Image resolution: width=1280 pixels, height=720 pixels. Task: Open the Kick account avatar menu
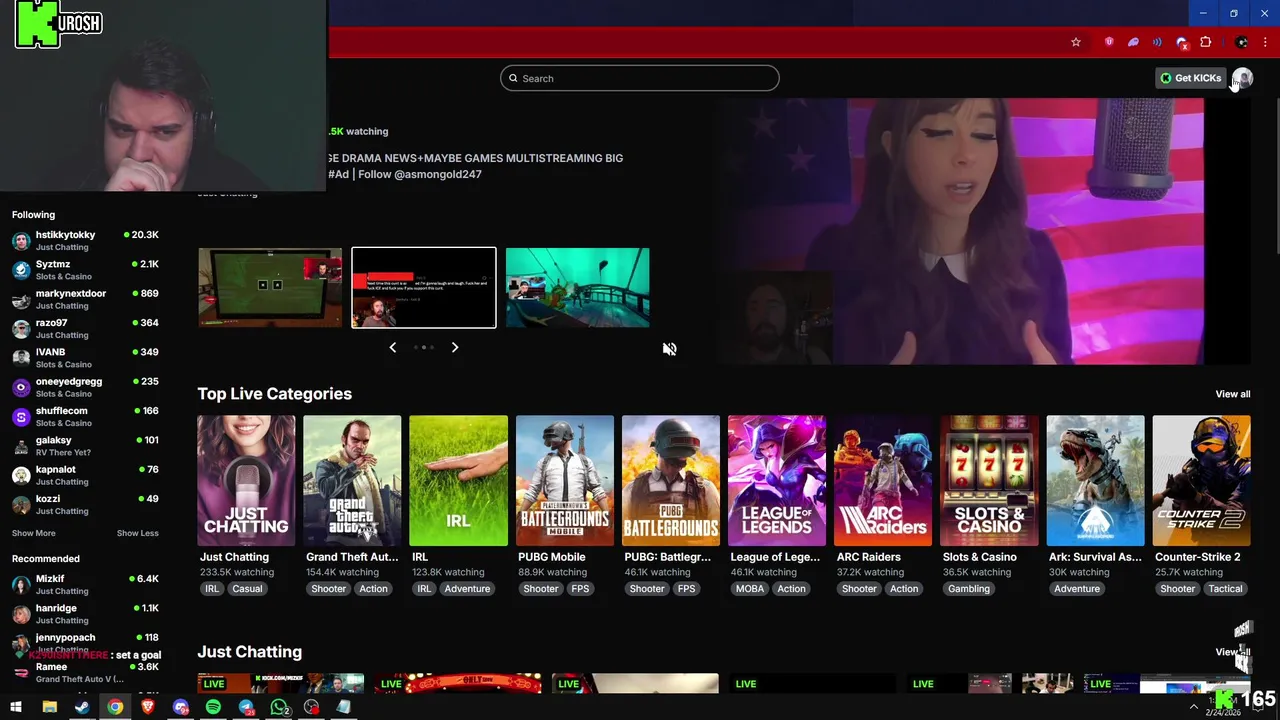click(1242, 78)
